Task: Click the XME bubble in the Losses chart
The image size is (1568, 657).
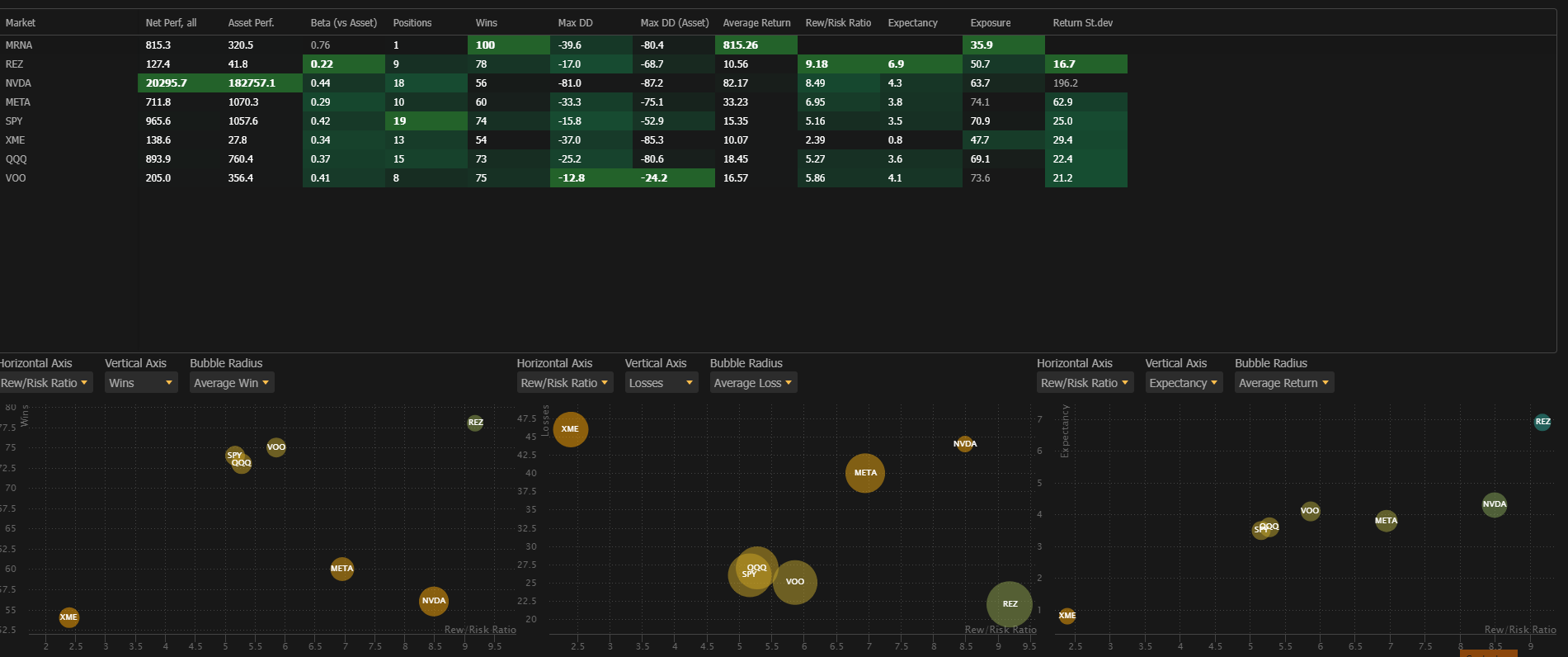Action: [570, 429]
